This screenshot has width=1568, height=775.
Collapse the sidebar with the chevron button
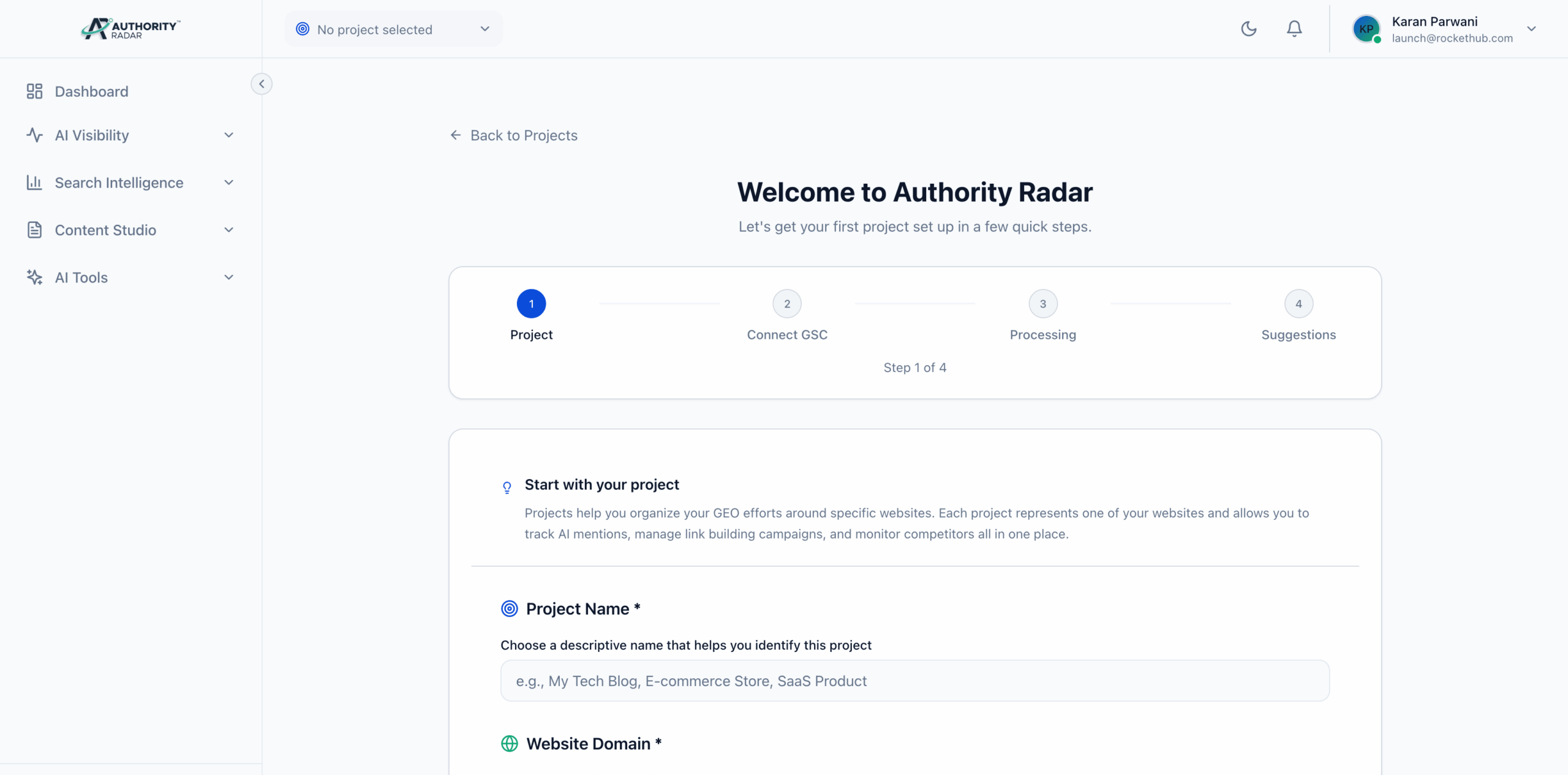[x=262, y=84]
